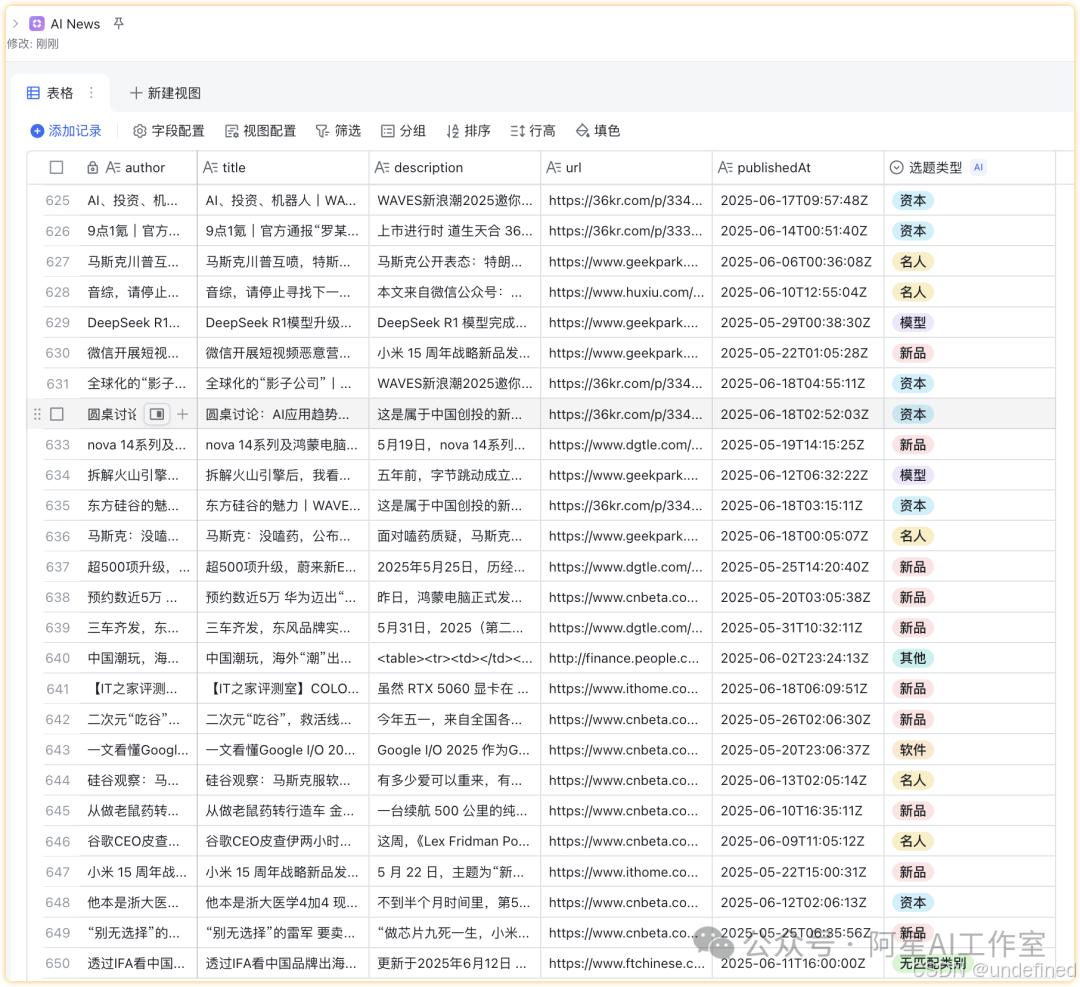The height and width of the screenshot is (987, 1080).
Task: Check the select-all checkbox in header
Action: click(x=56, y=167)
